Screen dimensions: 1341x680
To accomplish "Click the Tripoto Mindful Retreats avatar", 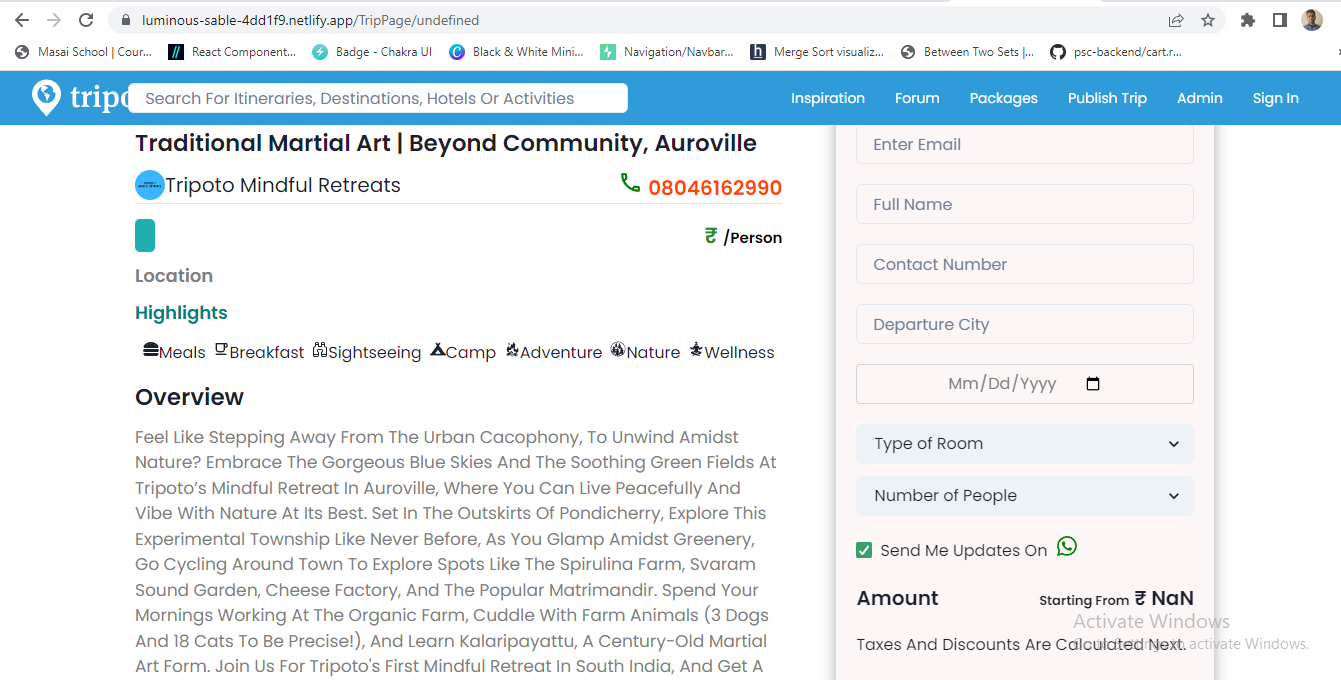I will pyautogui.click(x=150, y=185).
